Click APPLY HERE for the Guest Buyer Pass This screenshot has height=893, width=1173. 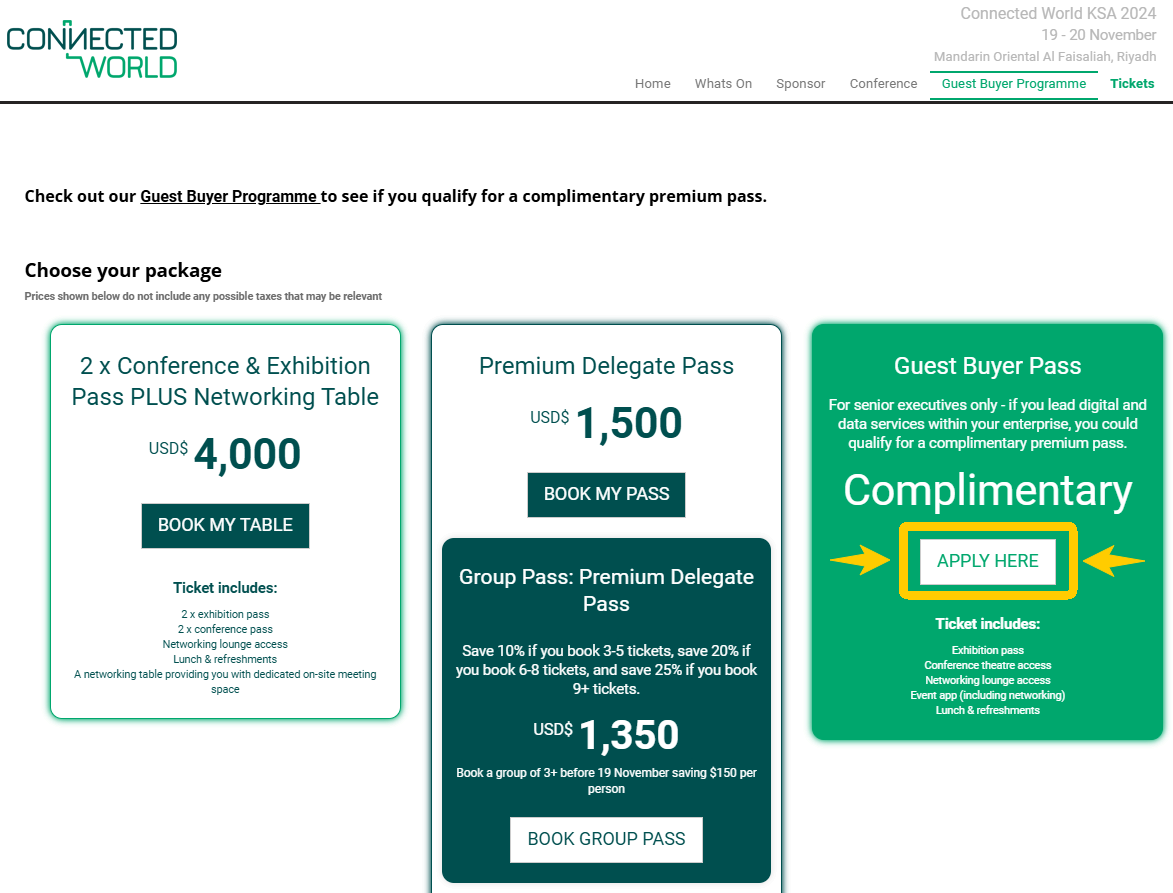[987, 561]
